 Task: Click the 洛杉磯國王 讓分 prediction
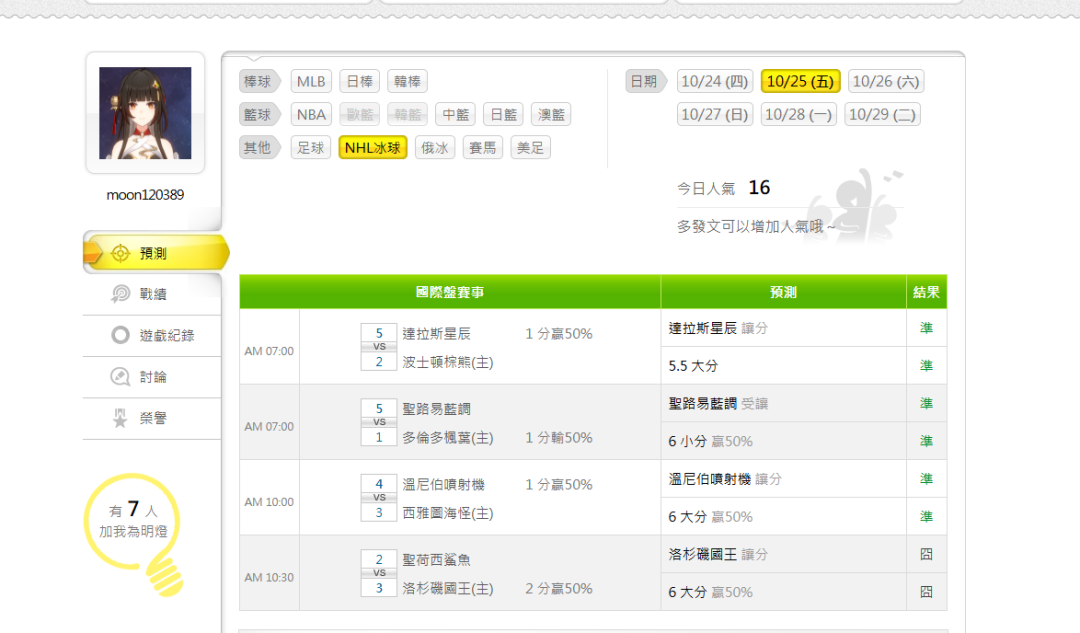click(x=718, y=554)
